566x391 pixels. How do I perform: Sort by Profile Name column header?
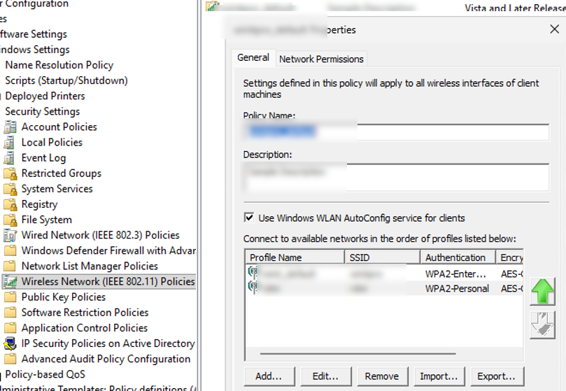tap(295, 257)
